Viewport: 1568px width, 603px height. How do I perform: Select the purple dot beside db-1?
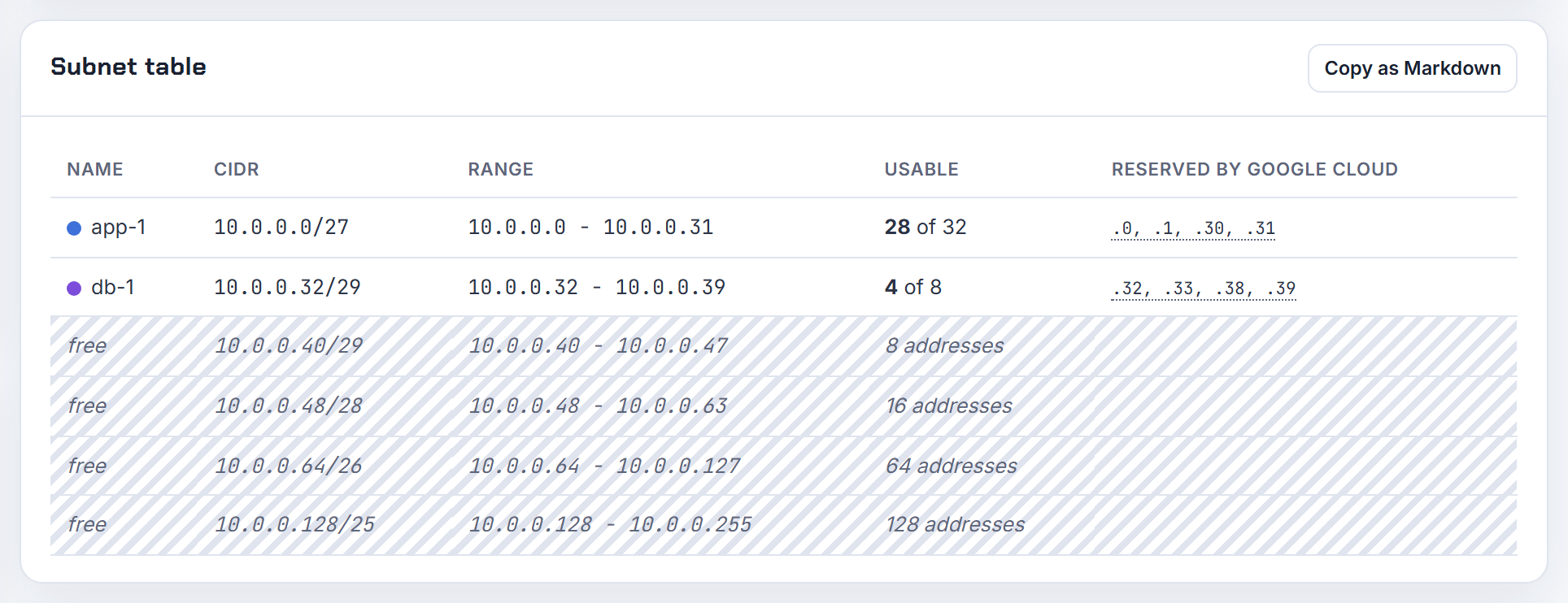[x=74, y=288]
